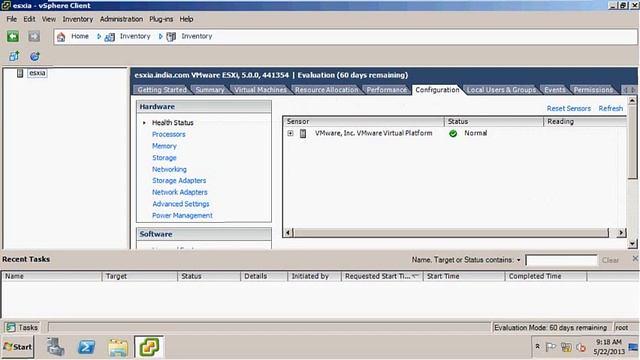Click the green Normal status check icon
Viewport: 640px width, 360px height.
453,133
